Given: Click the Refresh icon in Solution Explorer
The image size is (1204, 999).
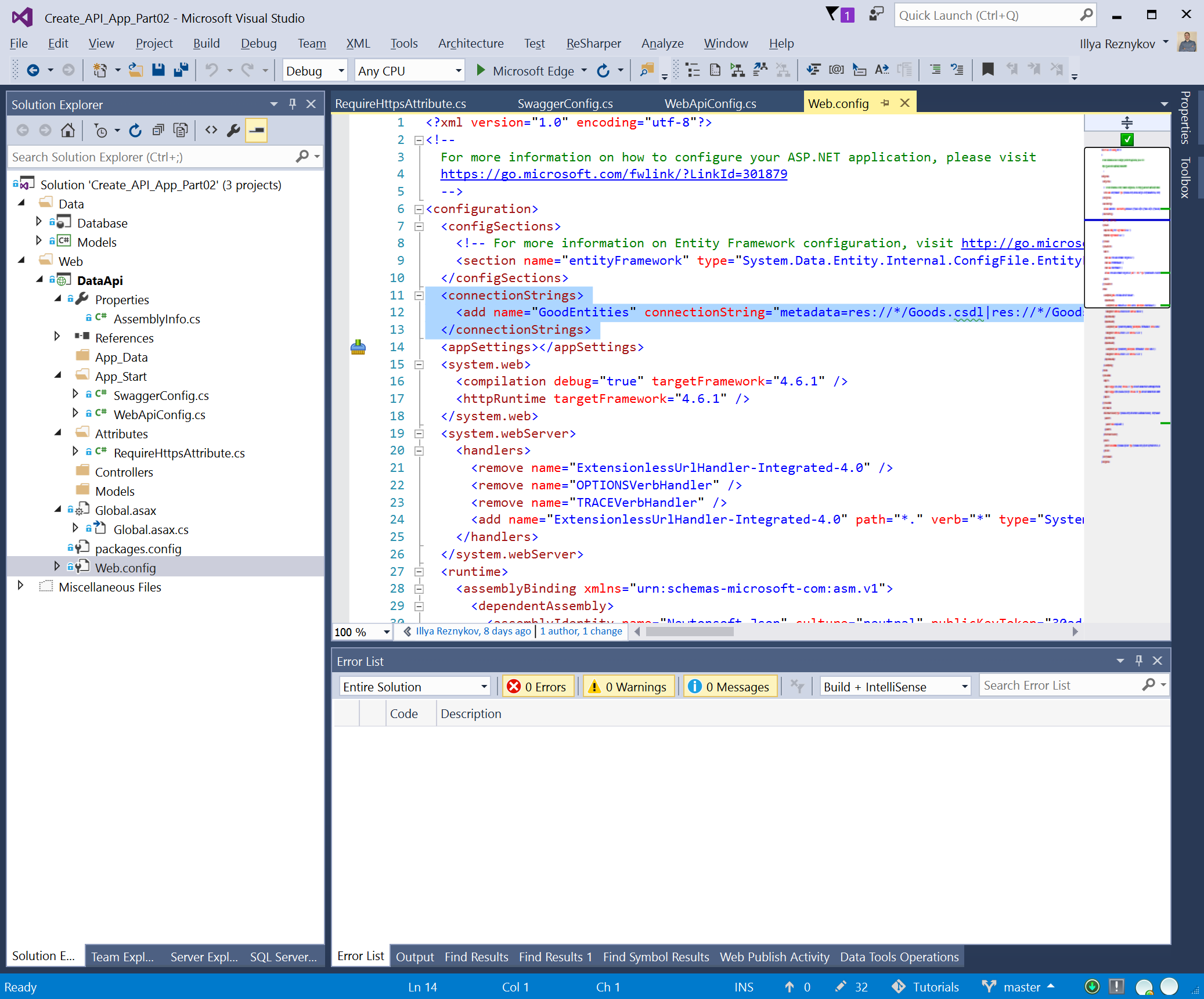Looking at the screenshot, I should [x=135, y=131].
